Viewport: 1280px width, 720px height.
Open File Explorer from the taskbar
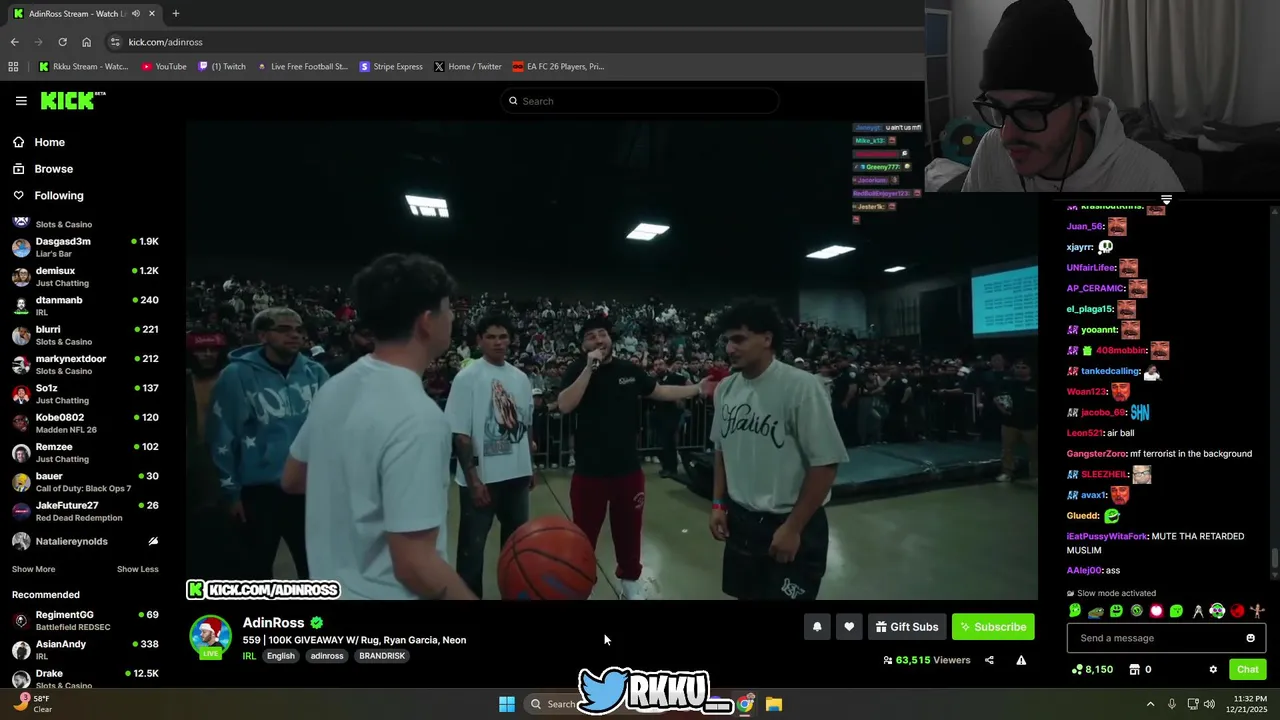773,704
